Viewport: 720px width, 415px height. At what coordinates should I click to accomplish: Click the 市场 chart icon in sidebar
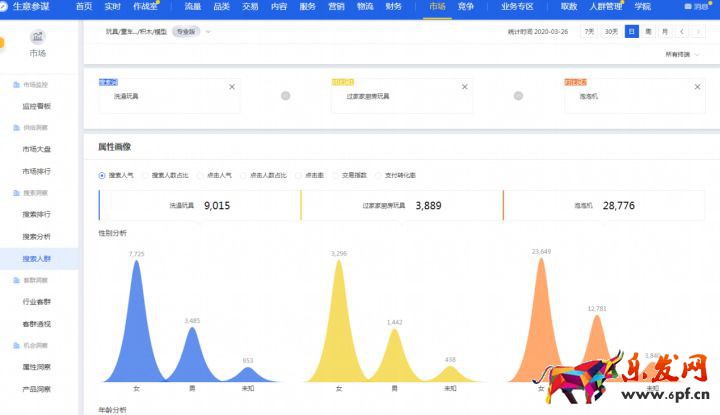[x=37, y=37]
